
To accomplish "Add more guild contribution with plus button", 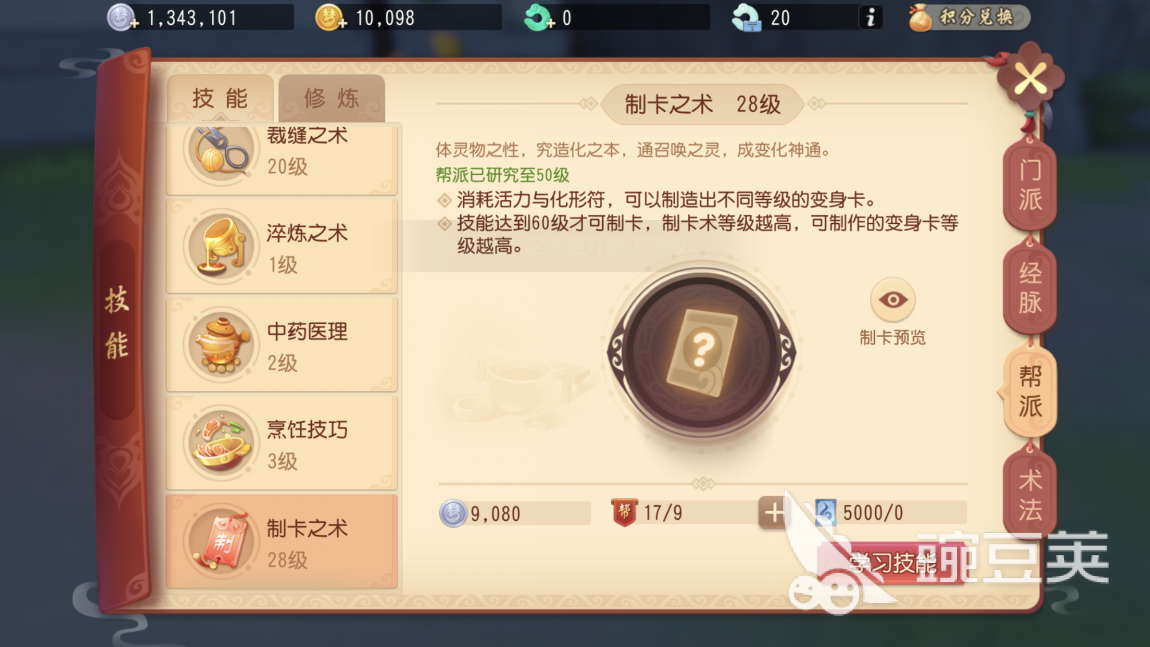I will [774, 513].
